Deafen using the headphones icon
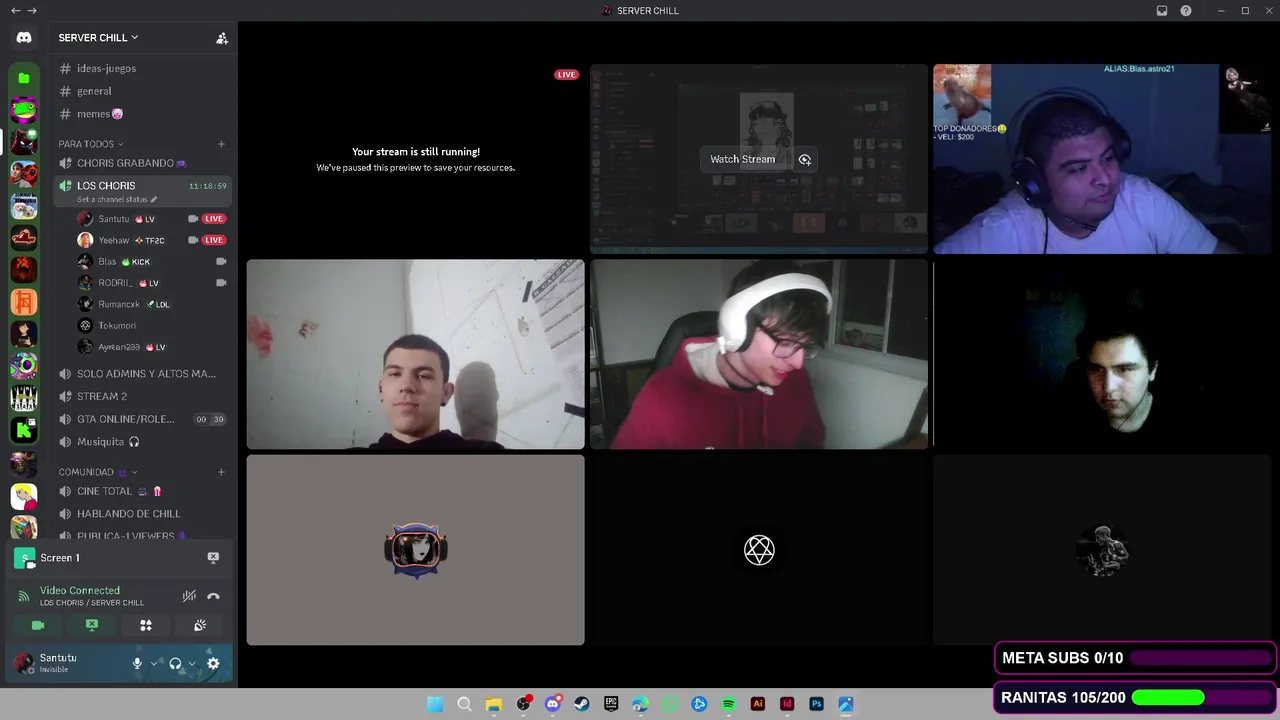1280x720 pixels. (x=175, y=663)
